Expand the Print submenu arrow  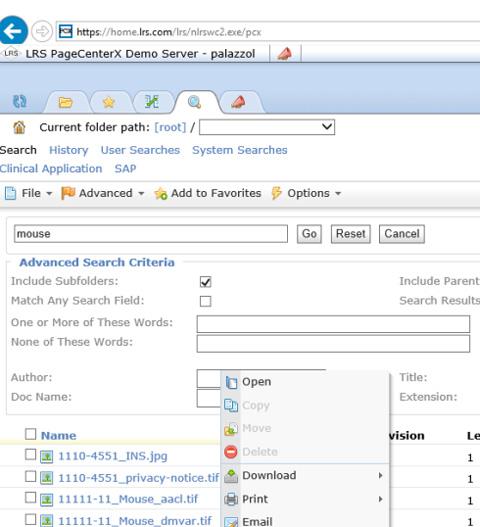pos(380,499)
